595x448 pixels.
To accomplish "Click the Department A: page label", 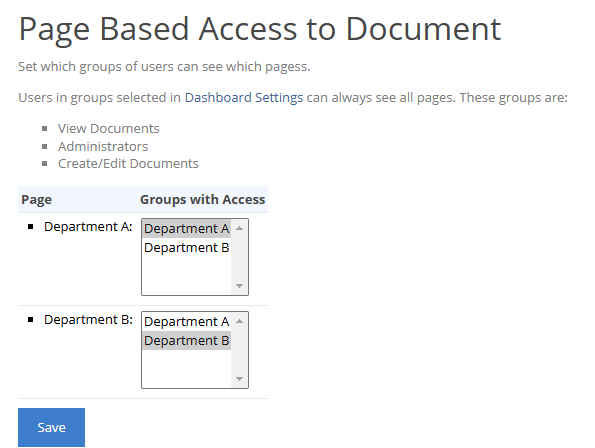I will point(88,226).
